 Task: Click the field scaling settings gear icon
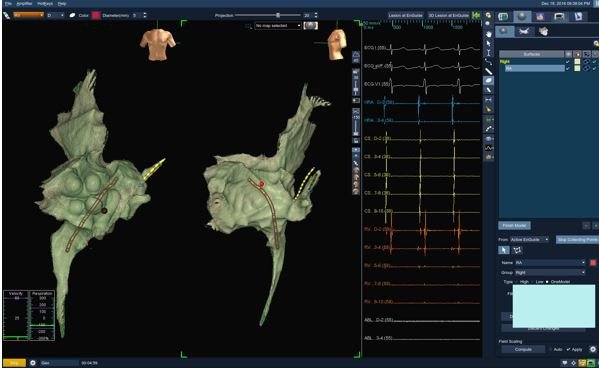[593, 349]
